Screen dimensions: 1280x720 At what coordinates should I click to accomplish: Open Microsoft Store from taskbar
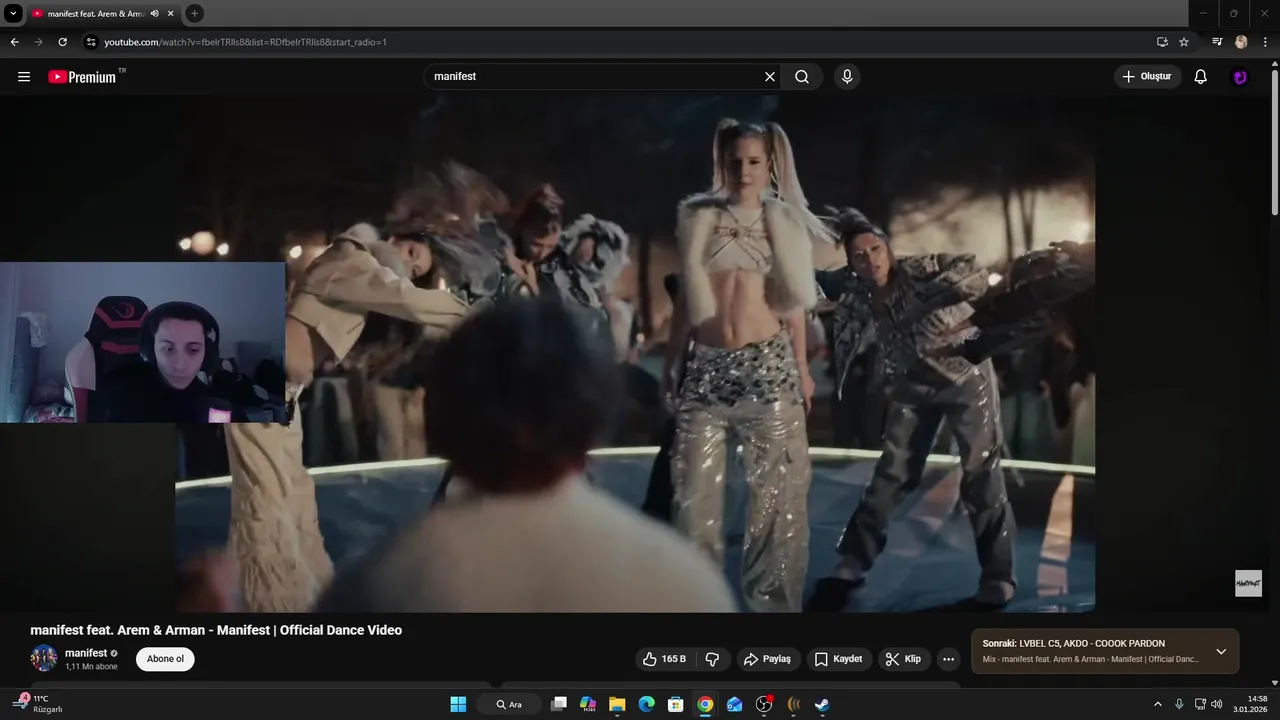(676, 704)
